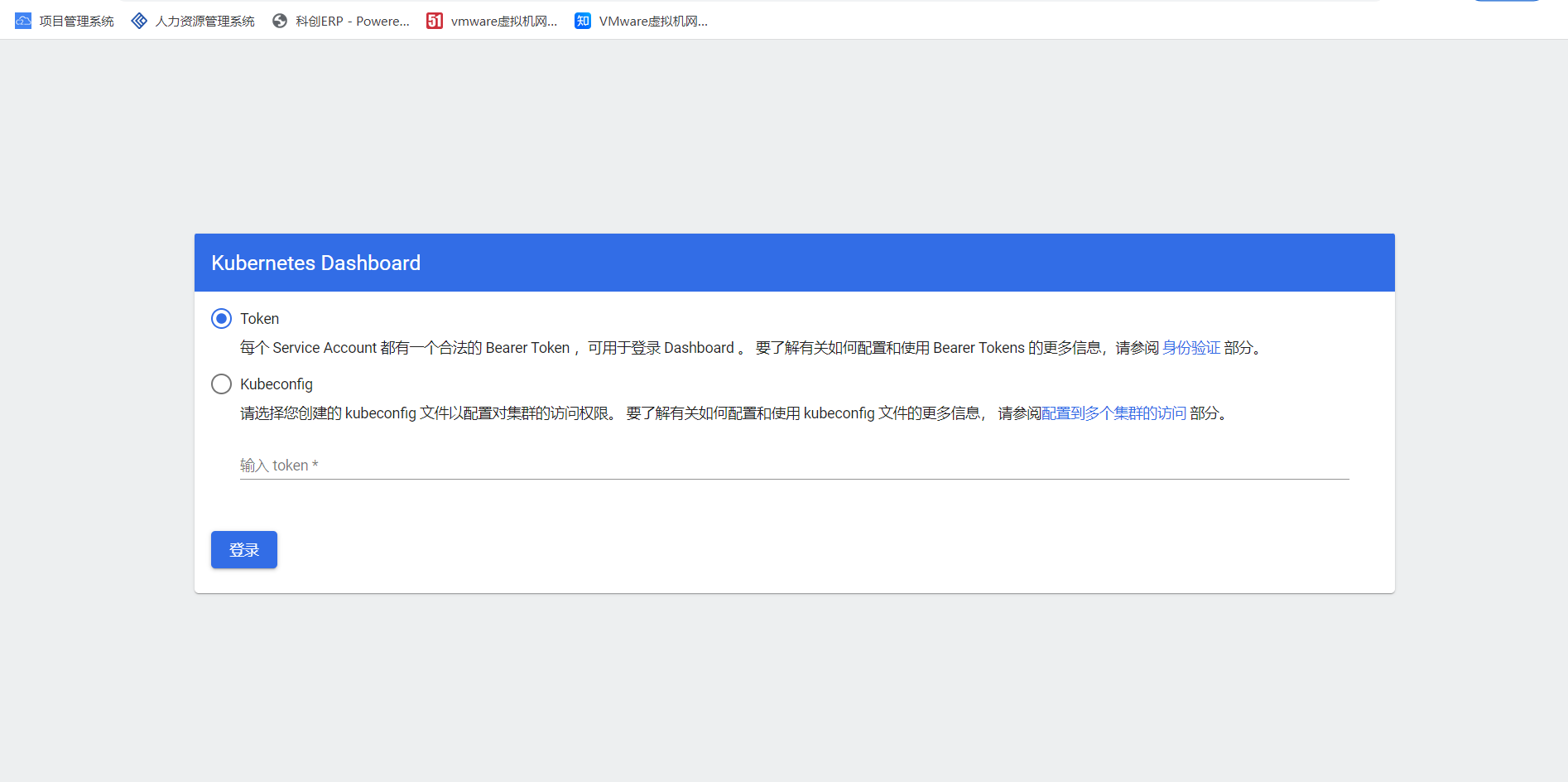Viewport: 1568px width, 782px height.
Task: Open the 51 vmware虚拟机网 bookmark icon
Action: pos(435,21)
